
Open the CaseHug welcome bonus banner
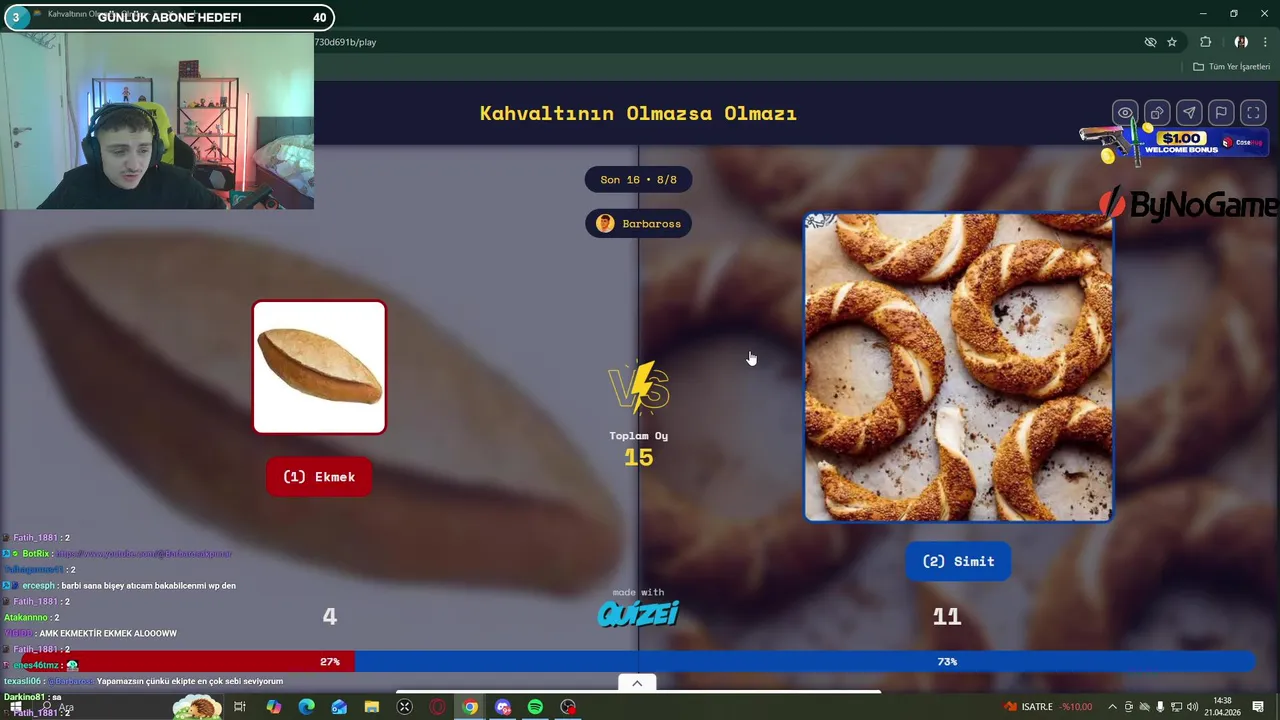(1175, 143)
